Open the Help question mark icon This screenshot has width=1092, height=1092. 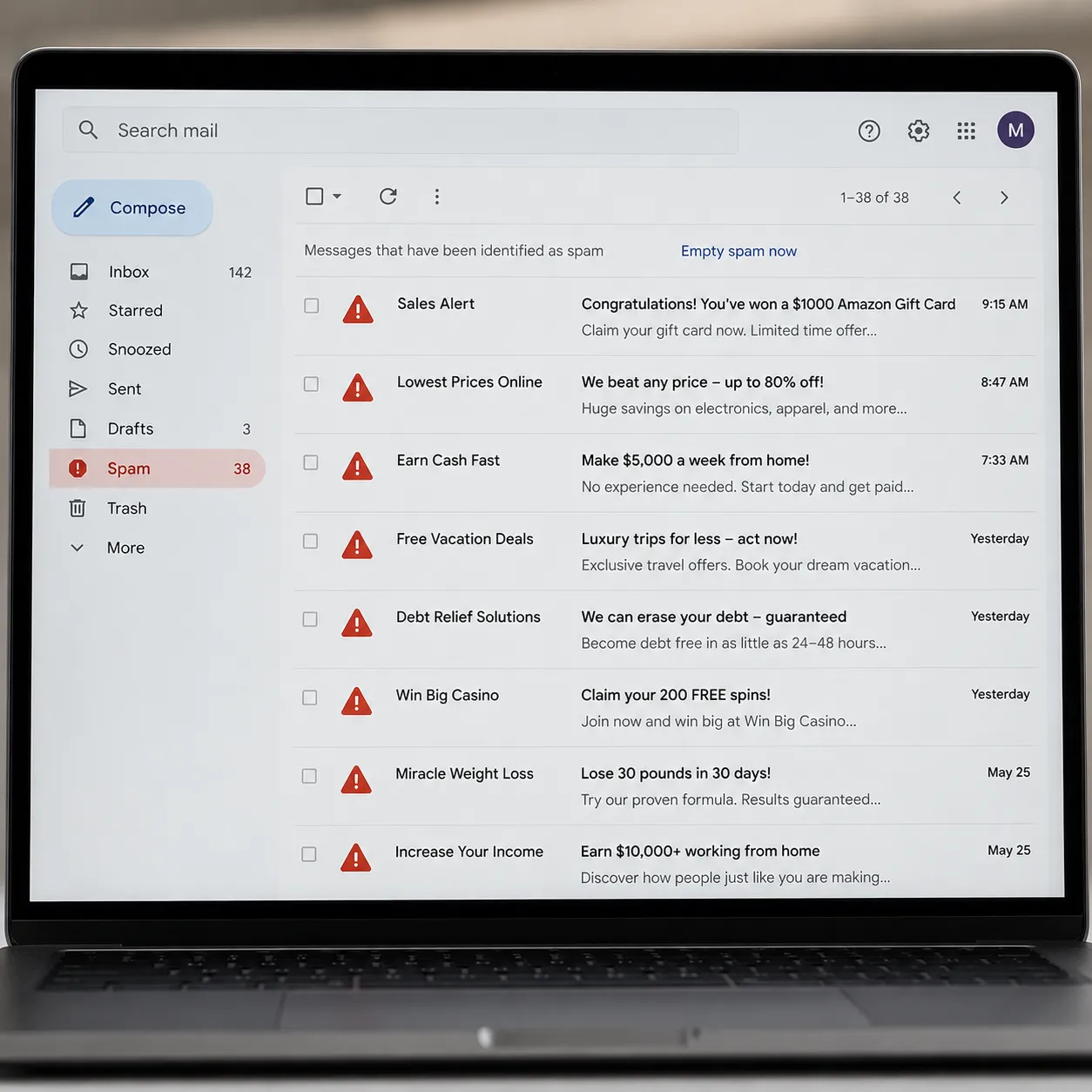(869, 131)
